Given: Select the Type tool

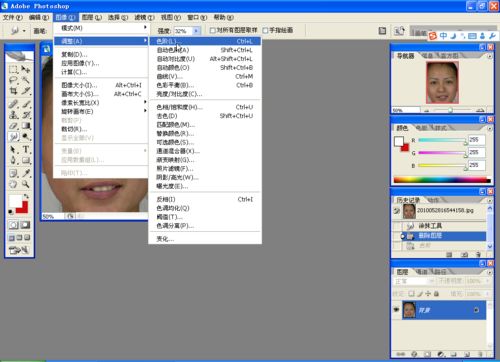Looking at the screenshot, I should point(26,150).
